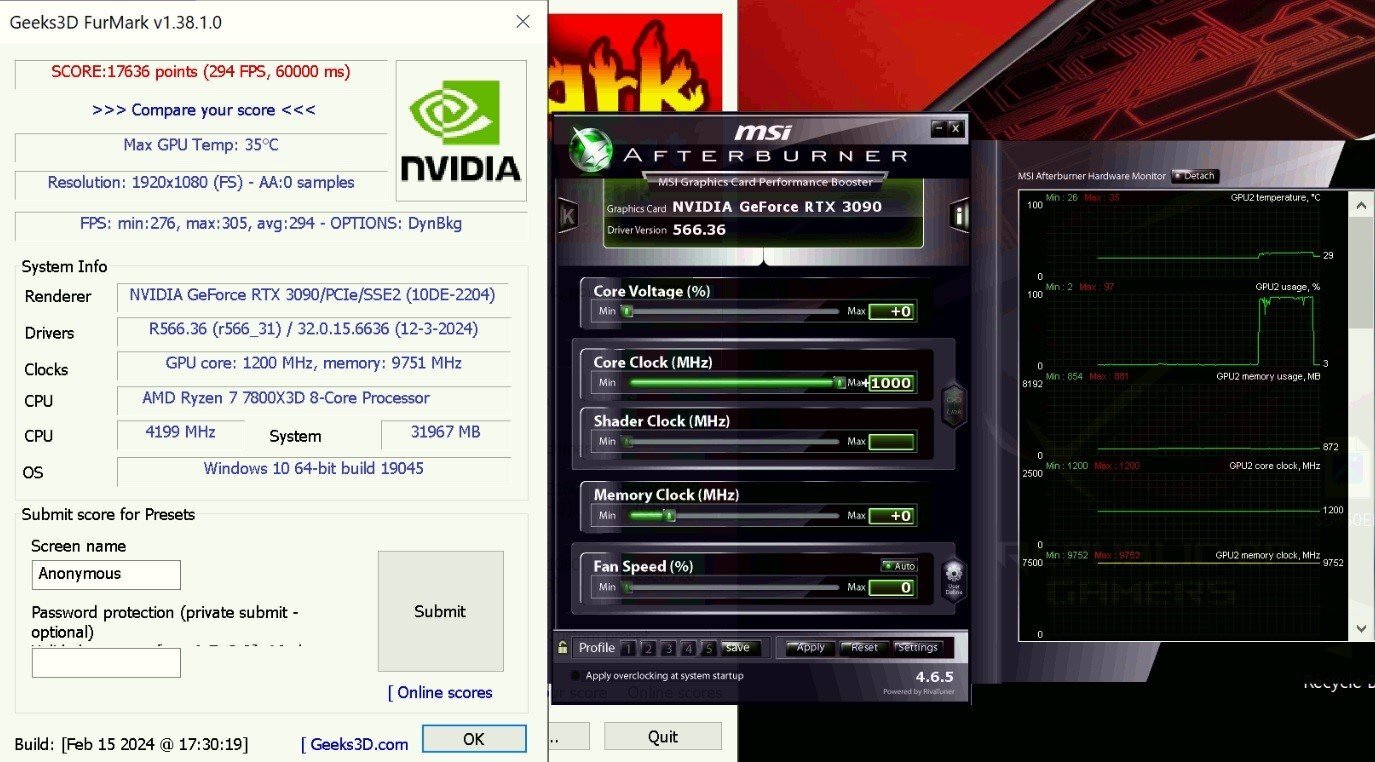Reset the Afterburner settings
Screen dimensions: 1375x762
pos(864,647)
